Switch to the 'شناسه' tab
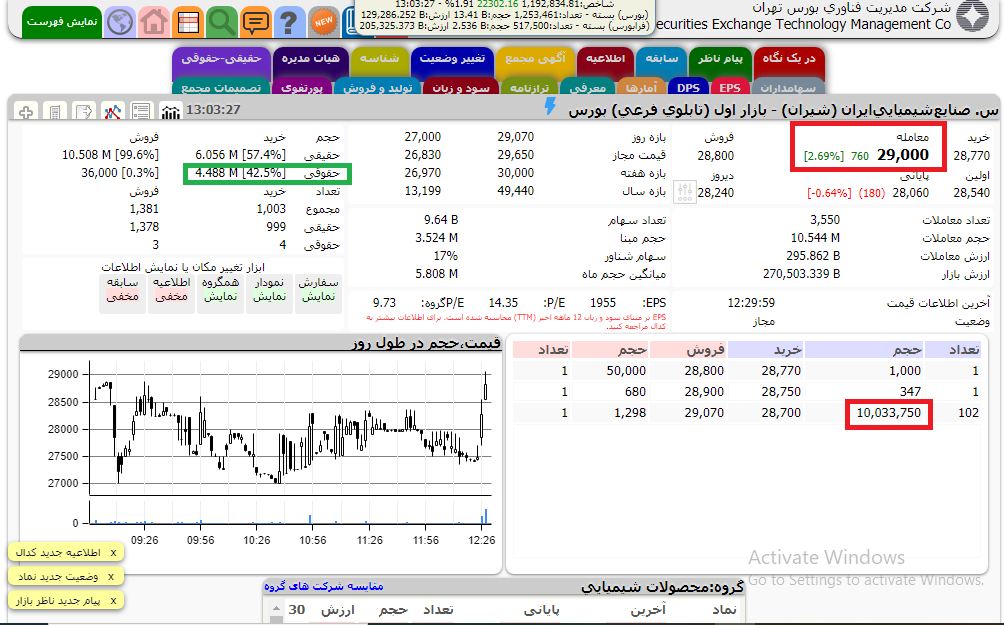1004x625 pixels. point(380,59)
